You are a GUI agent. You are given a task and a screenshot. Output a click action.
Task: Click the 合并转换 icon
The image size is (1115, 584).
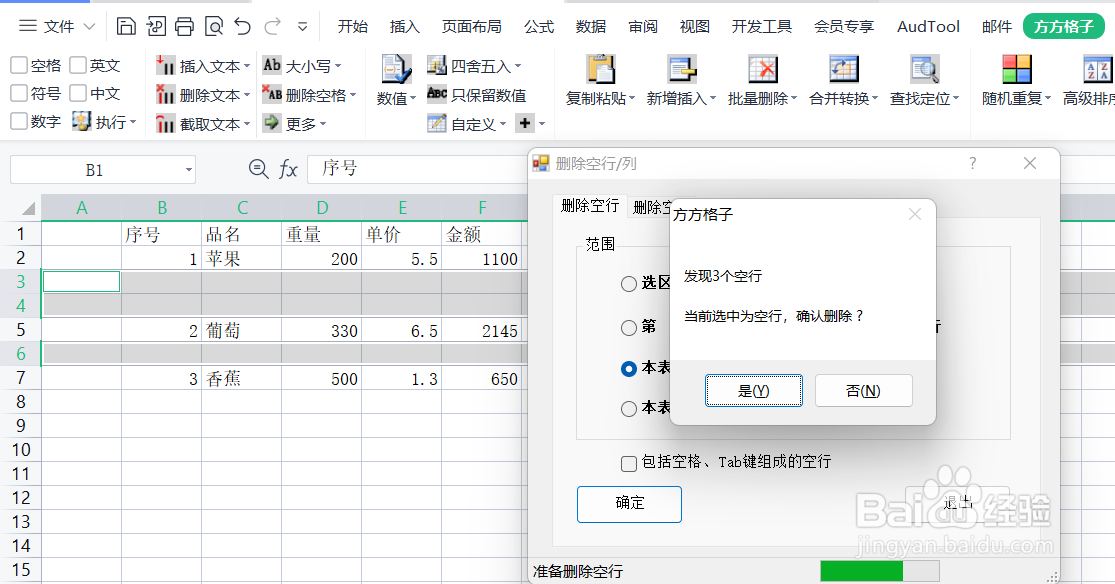[844, 69]
